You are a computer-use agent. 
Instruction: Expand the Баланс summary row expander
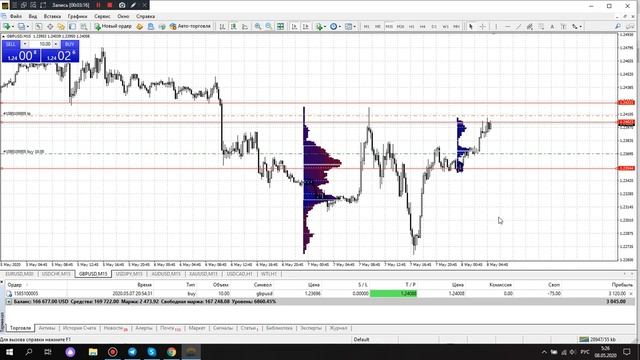tap(9, 302)
